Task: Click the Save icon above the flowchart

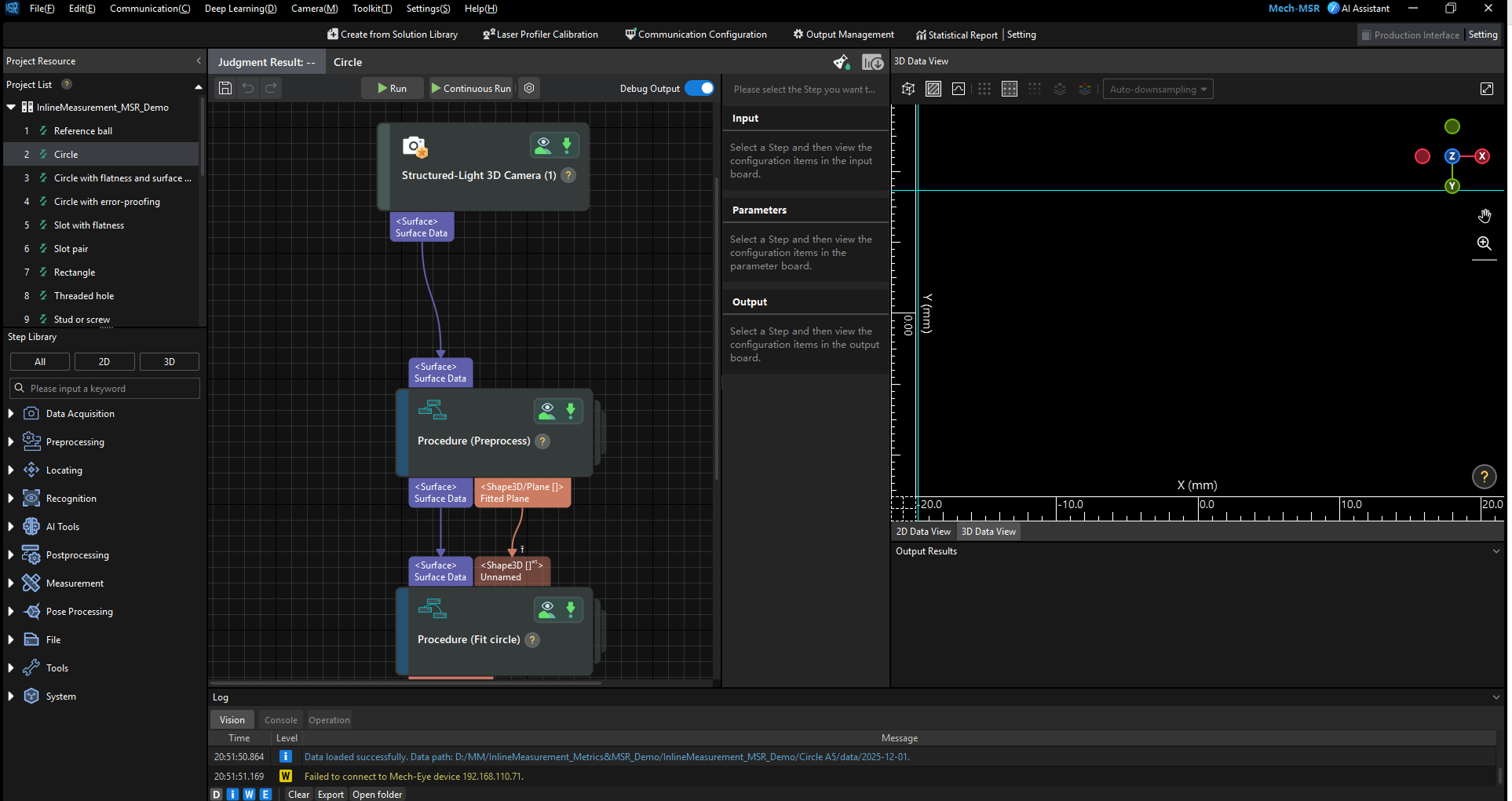Action: [x=225, y=88]
